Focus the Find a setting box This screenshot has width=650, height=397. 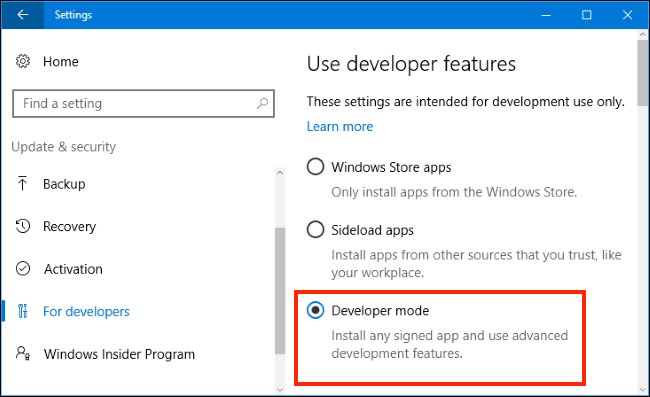tap(143, 103)
